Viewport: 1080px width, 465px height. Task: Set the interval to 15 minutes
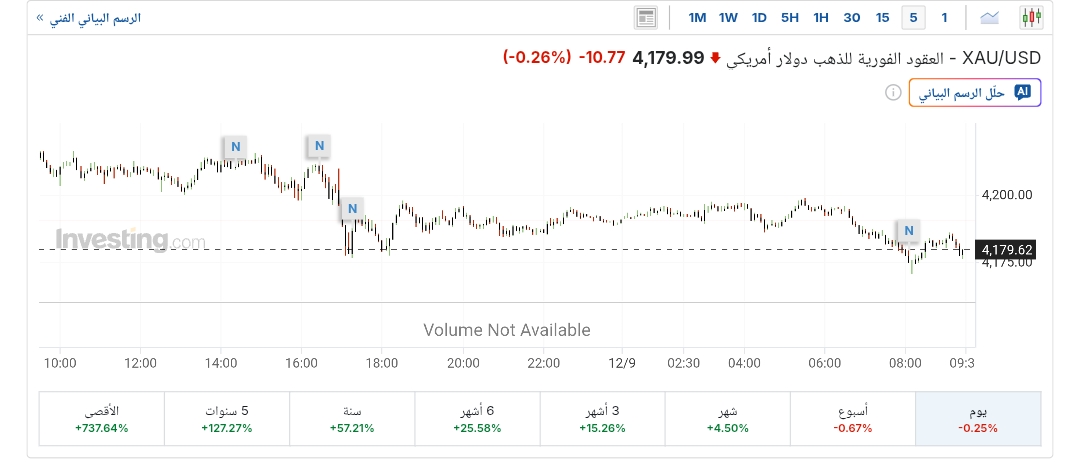[x=882, y=17]
